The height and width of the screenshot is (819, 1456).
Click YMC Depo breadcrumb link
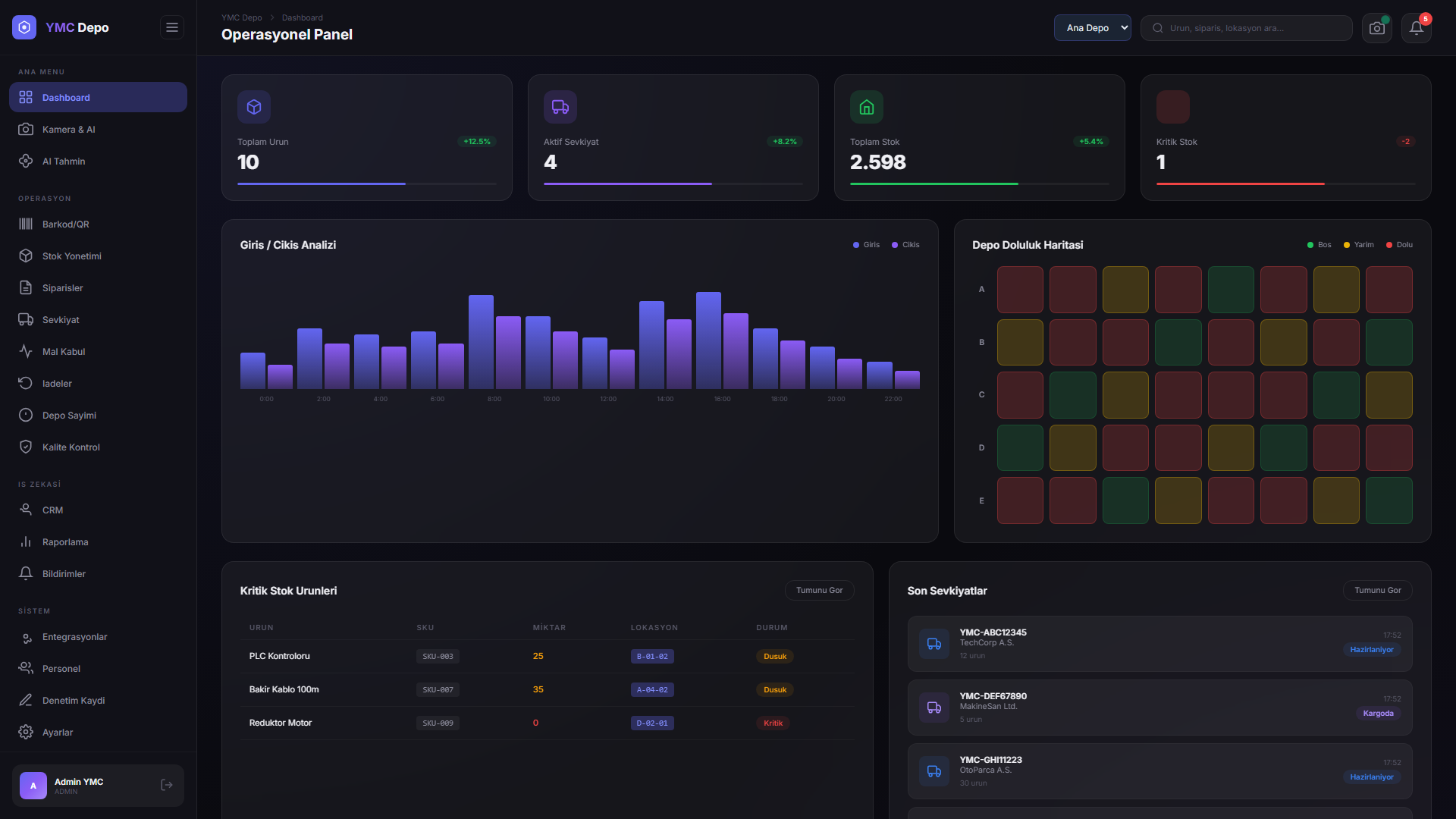point(241,17)
